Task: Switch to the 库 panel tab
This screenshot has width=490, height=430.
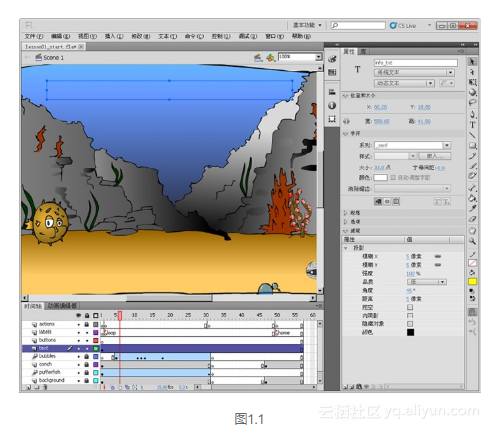Action: pyautogui.click(x=363, y=51)
